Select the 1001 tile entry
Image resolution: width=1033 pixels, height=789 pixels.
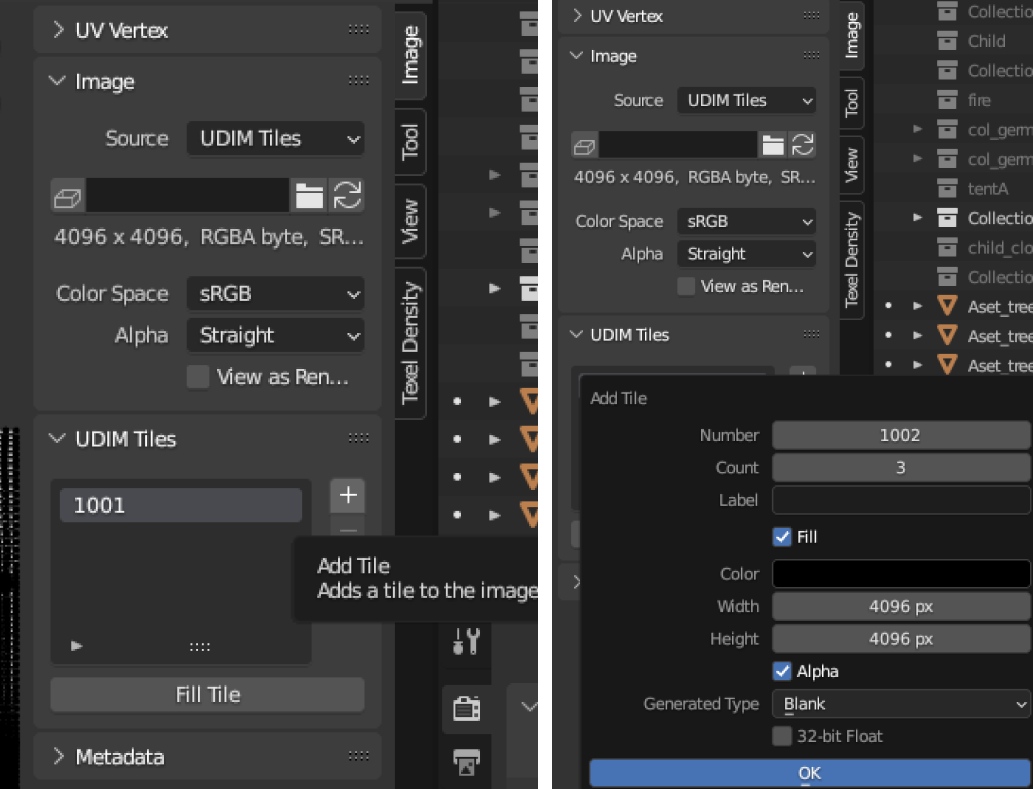(x=181, y=505)
